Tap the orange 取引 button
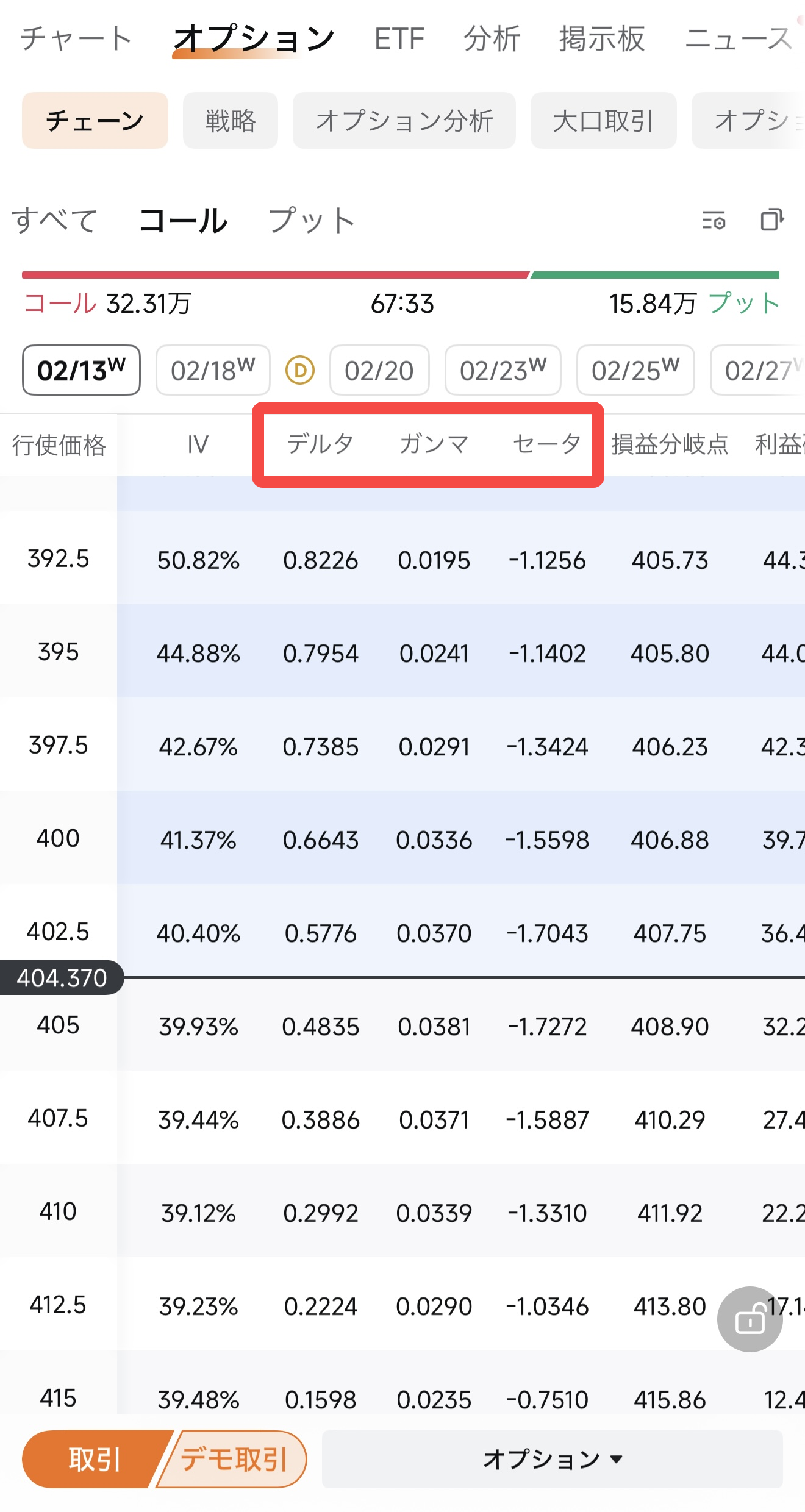The height and width of the screenshot is (1512, 805). pyautogui.click(x=94, y=1459)
